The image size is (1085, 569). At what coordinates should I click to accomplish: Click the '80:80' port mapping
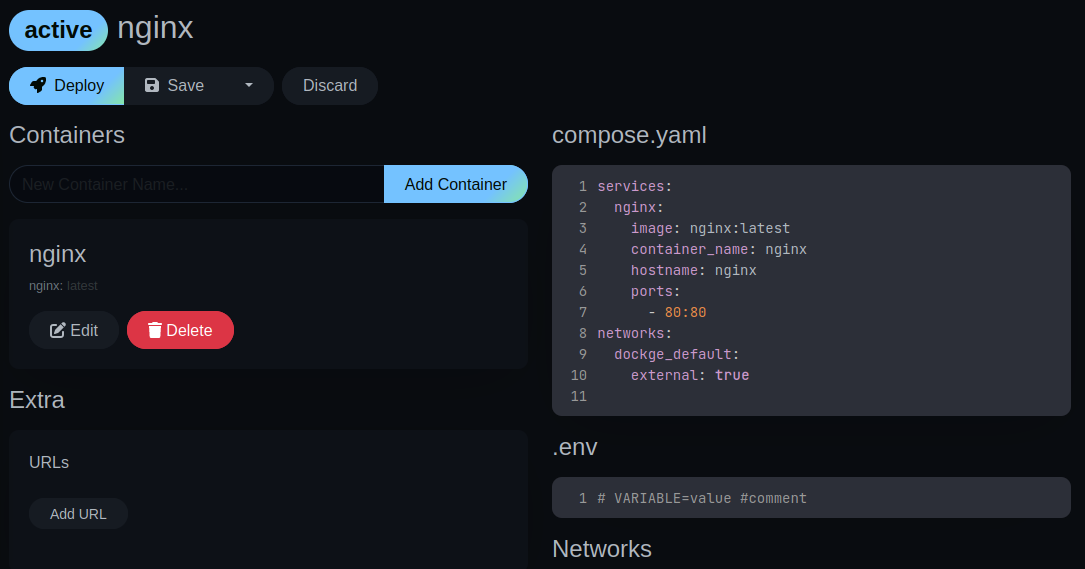coord(685,312)
